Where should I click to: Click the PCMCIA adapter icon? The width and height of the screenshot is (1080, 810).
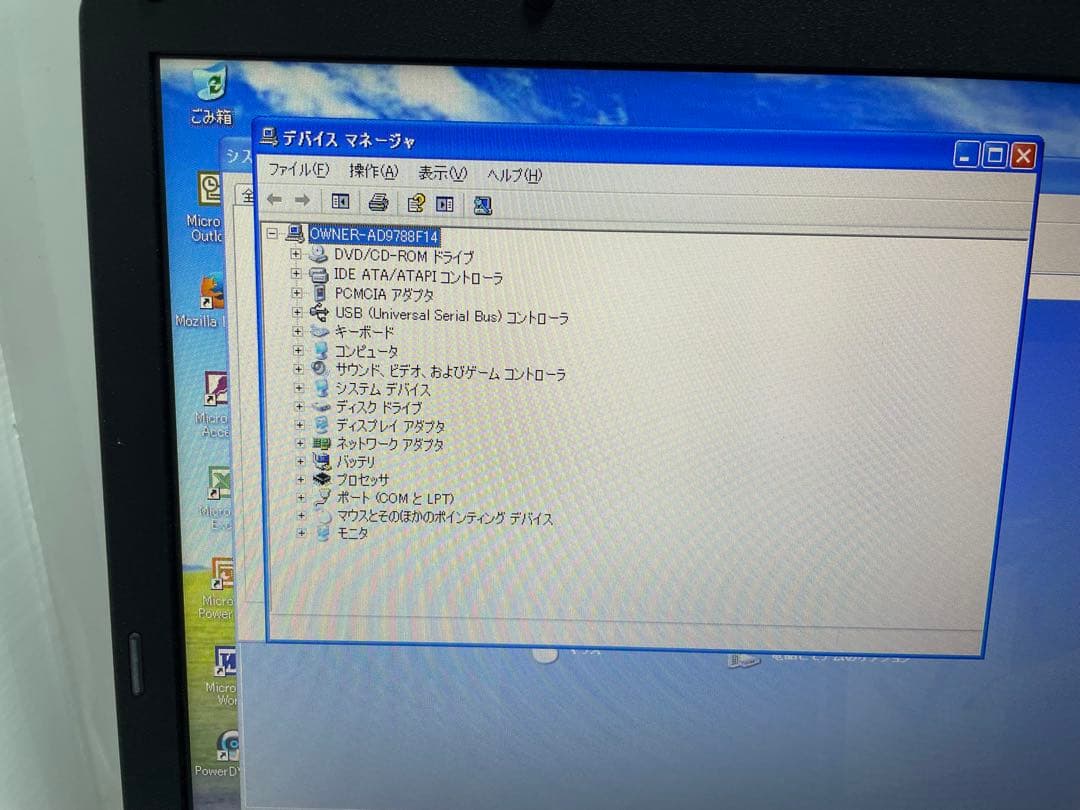click(x=319, y=293)
